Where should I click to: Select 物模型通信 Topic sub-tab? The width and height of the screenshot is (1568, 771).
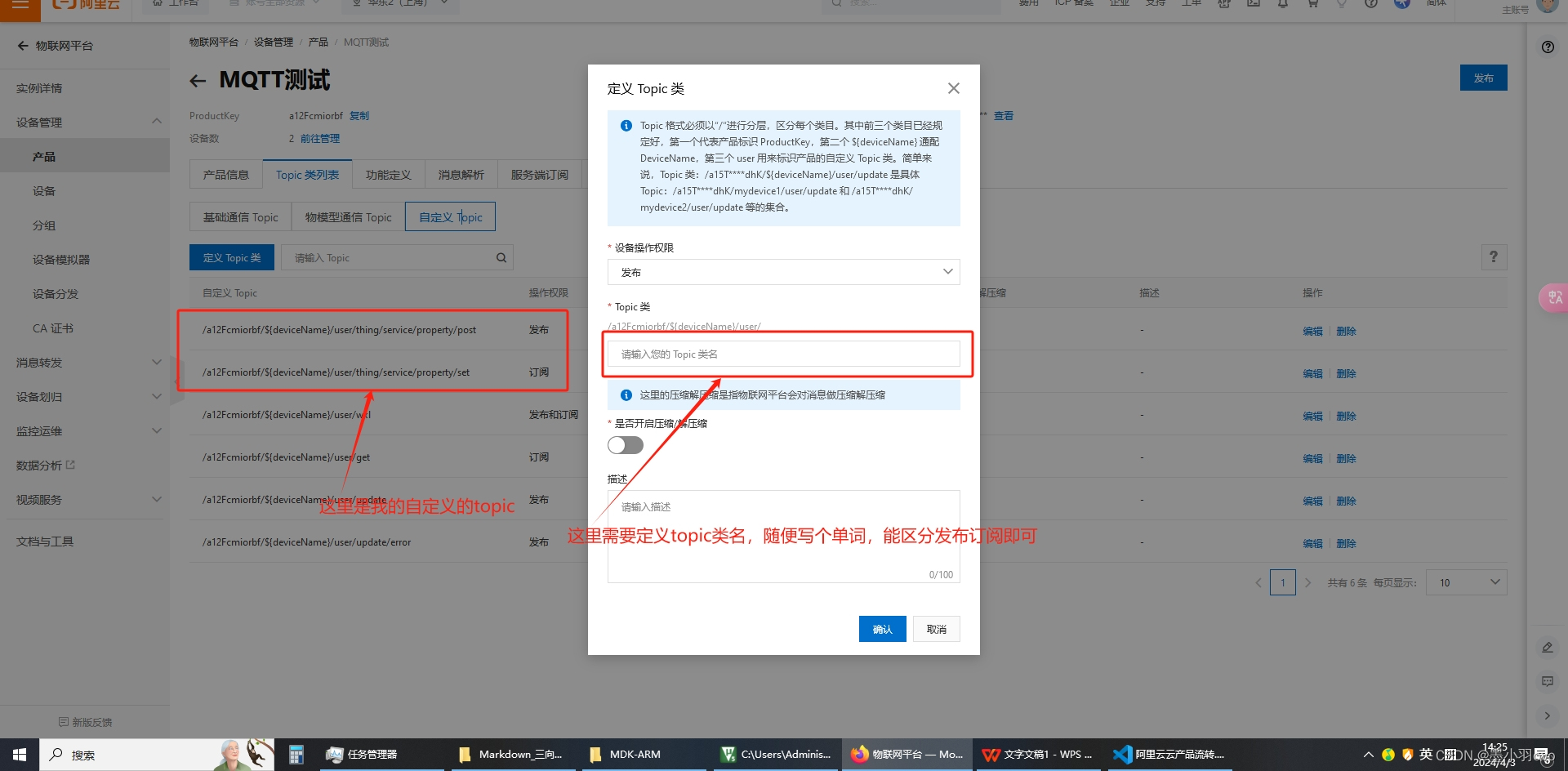[x=348, y=217]
